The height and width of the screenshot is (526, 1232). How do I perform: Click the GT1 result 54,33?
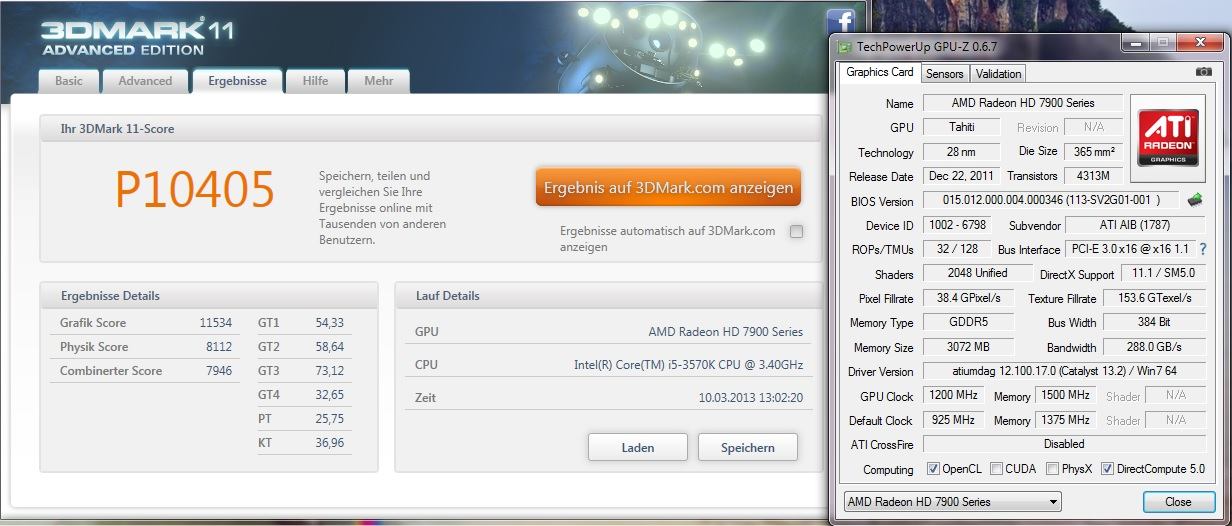point(329,323)
